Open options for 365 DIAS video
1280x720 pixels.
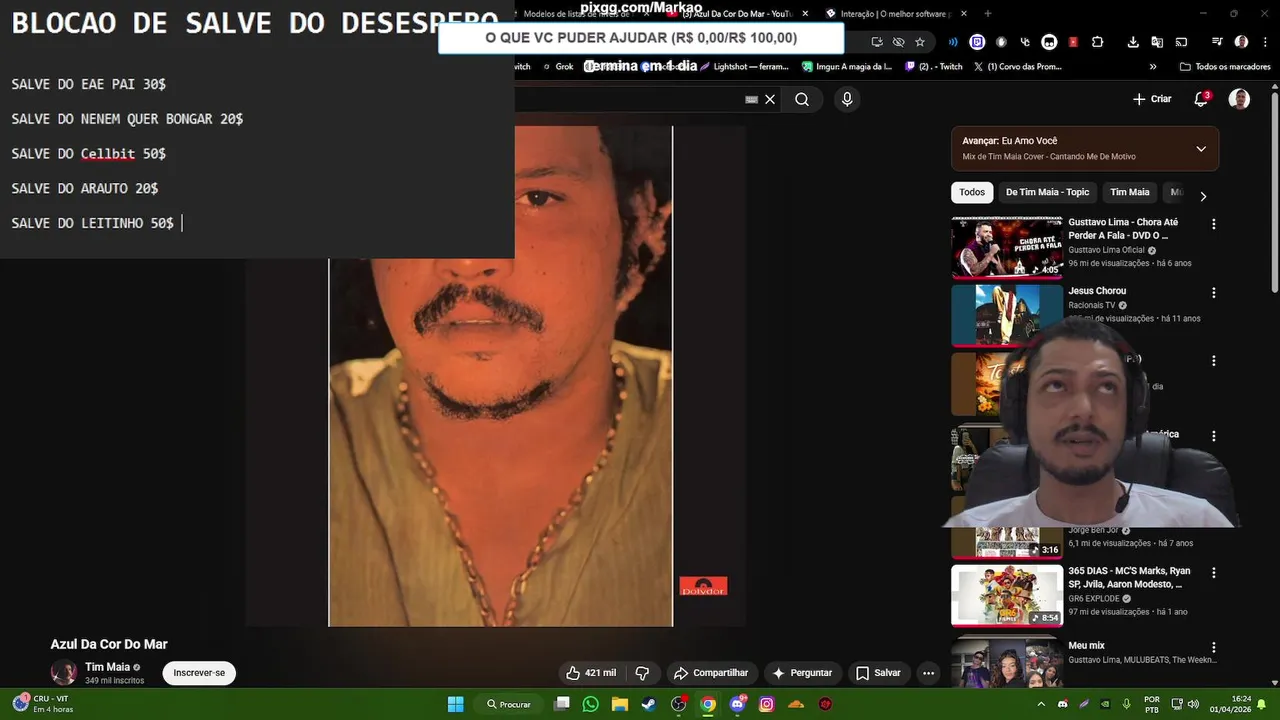pos(1214,573)
